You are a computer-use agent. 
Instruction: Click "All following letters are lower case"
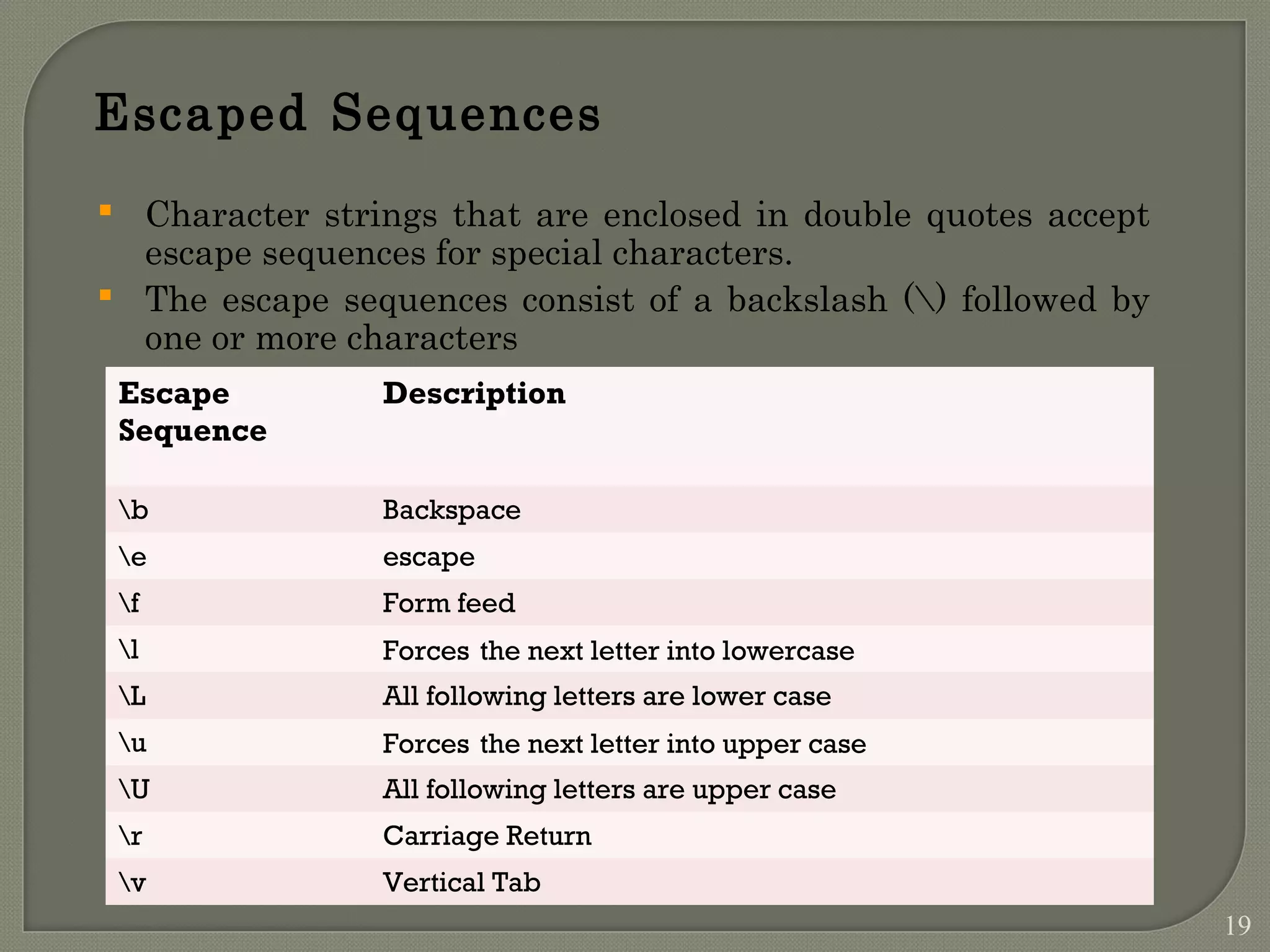point(606,697)
